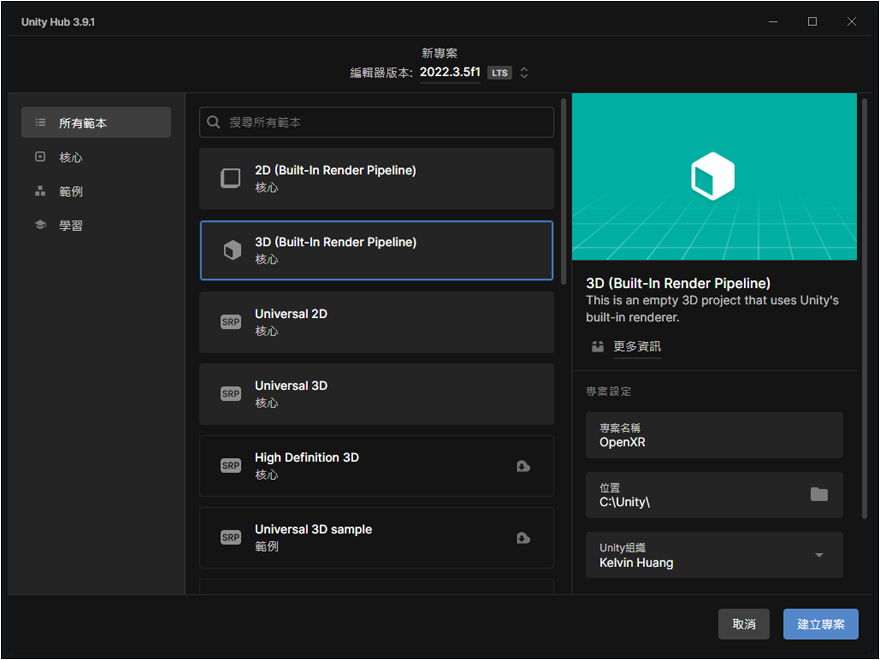The width and height of the screenshot is (880, 660).
Task: Choose the 2D (Built-In Render Pipeline) template
Action: pyautogui.click(x=377, y=178)
